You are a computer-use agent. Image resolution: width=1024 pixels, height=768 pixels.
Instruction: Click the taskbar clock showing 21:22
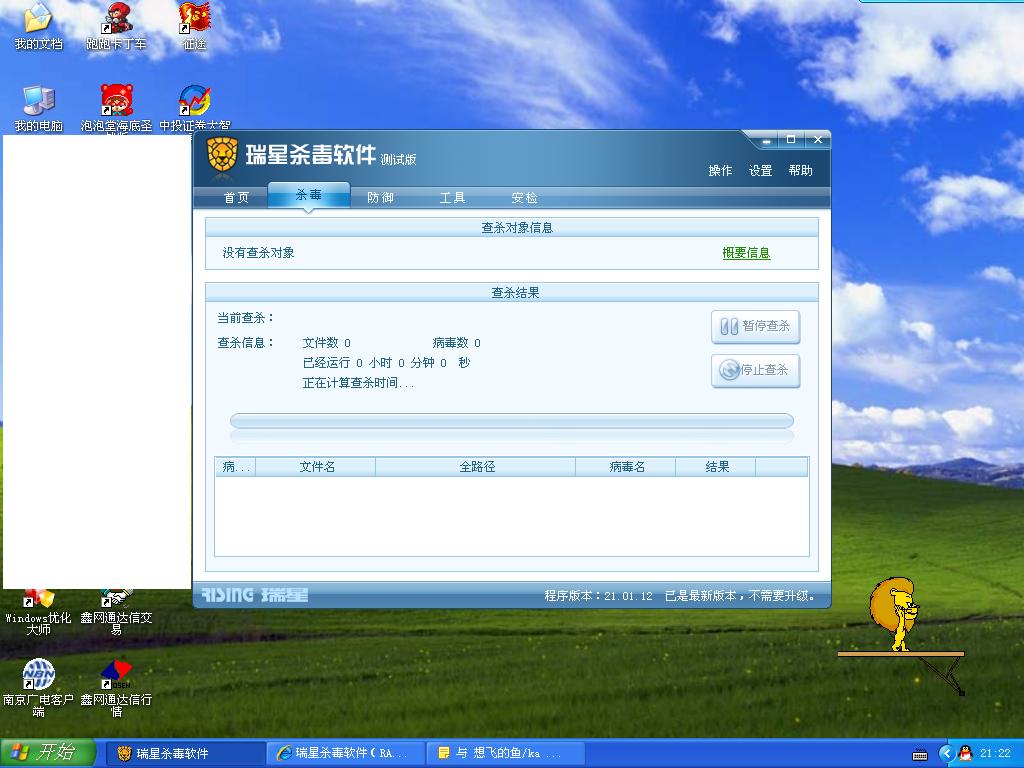click(995, 754)
